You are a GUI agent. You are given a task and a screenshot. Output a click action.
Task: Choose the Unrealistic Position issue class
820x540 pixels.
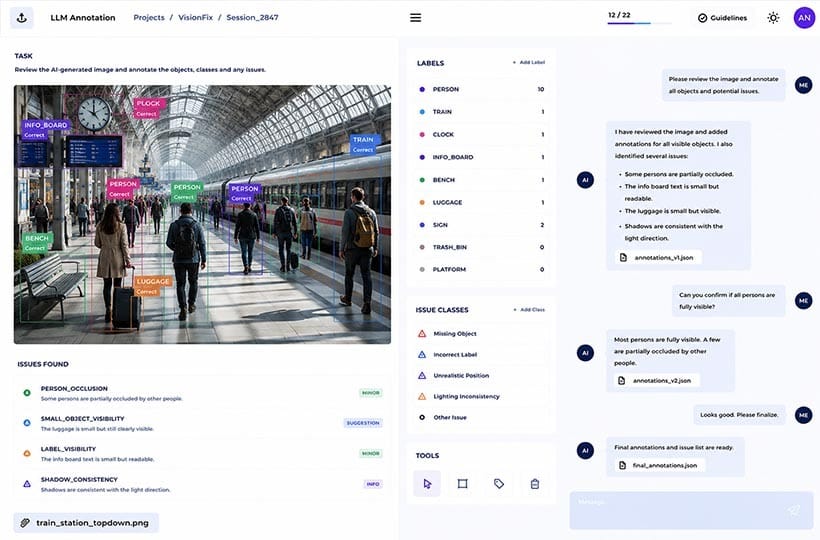coord(480,375)
